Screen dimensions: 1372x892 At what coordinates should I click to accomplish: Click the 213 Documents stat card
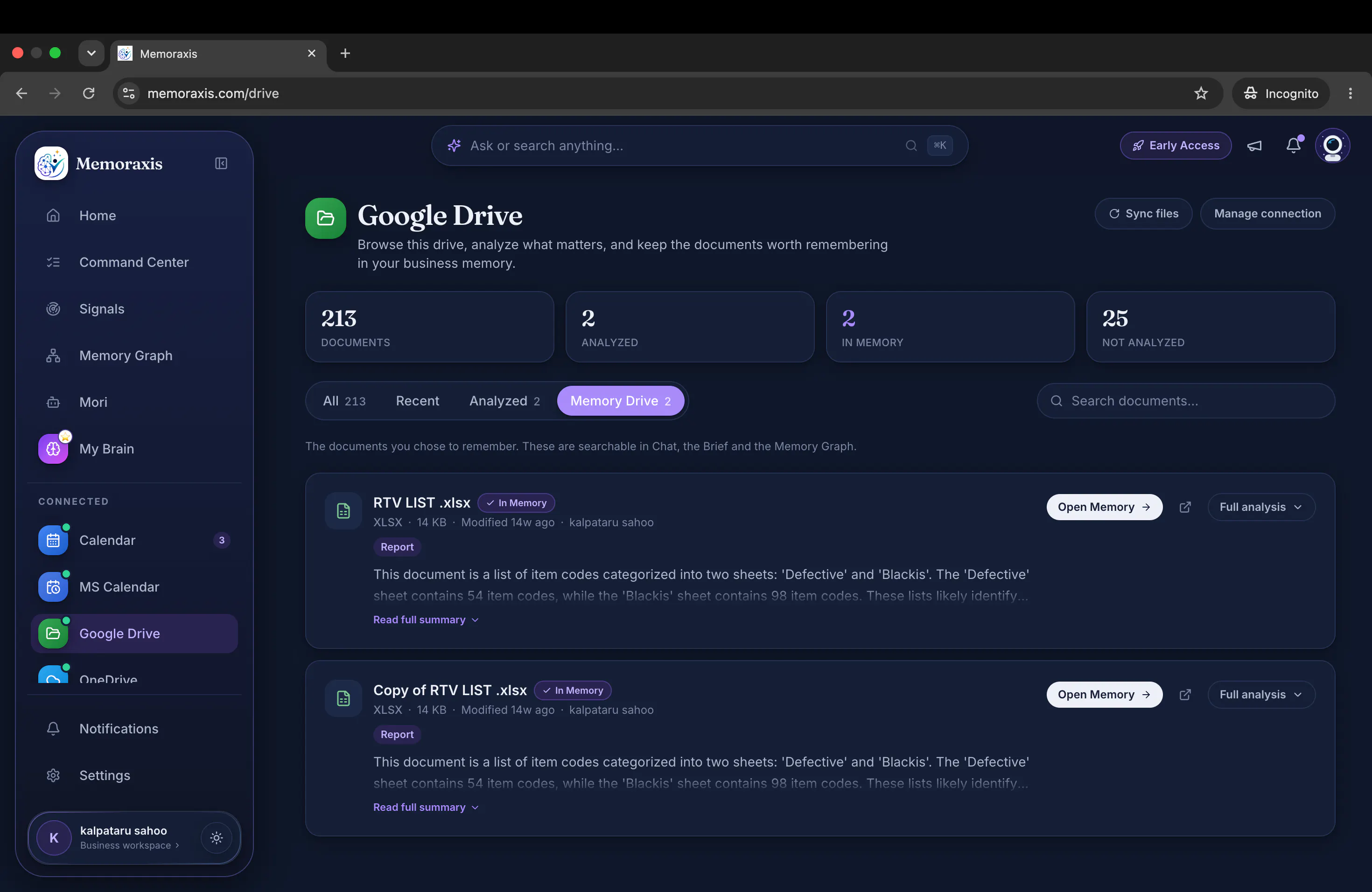tap(429, 327)
